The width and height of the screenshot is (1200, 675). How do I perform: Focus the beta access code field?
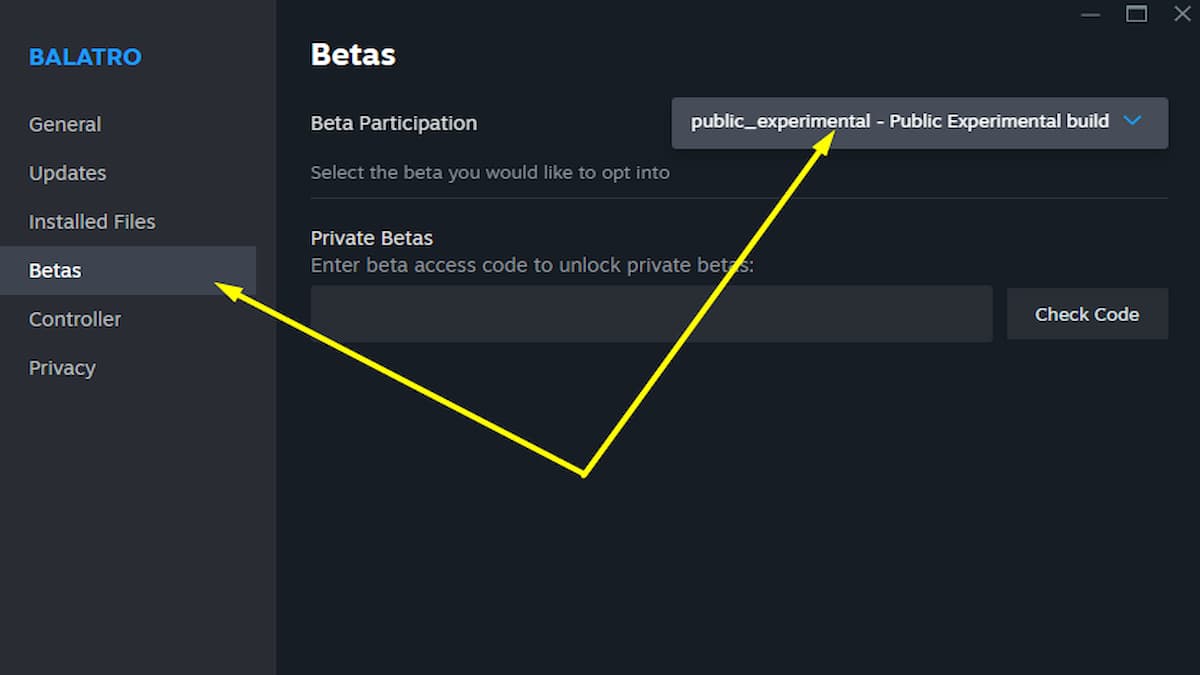coord(650,314)
